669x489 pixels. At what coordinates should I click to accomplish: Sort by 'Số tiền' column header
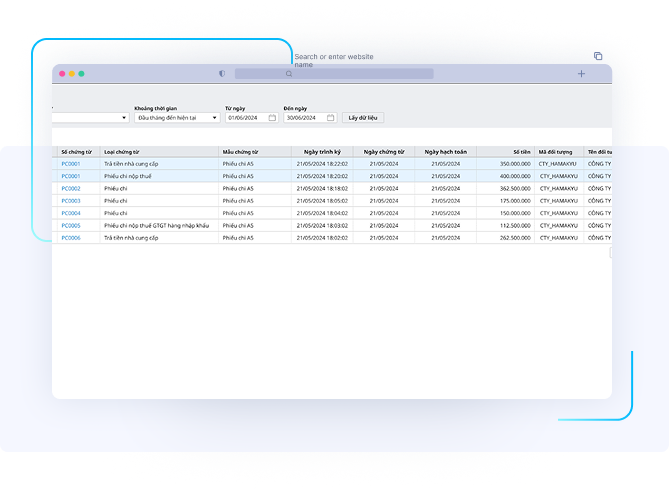tap(516, 151)
